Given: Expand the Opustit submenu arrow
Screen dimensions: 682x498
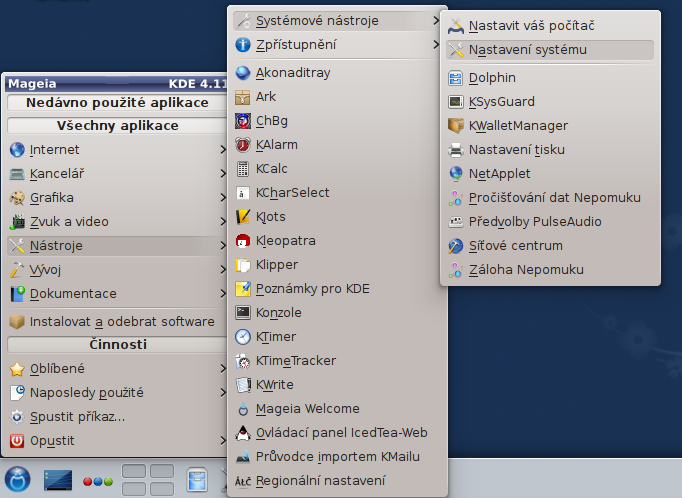Looking at the screenshot, I should tap(223, 441).
